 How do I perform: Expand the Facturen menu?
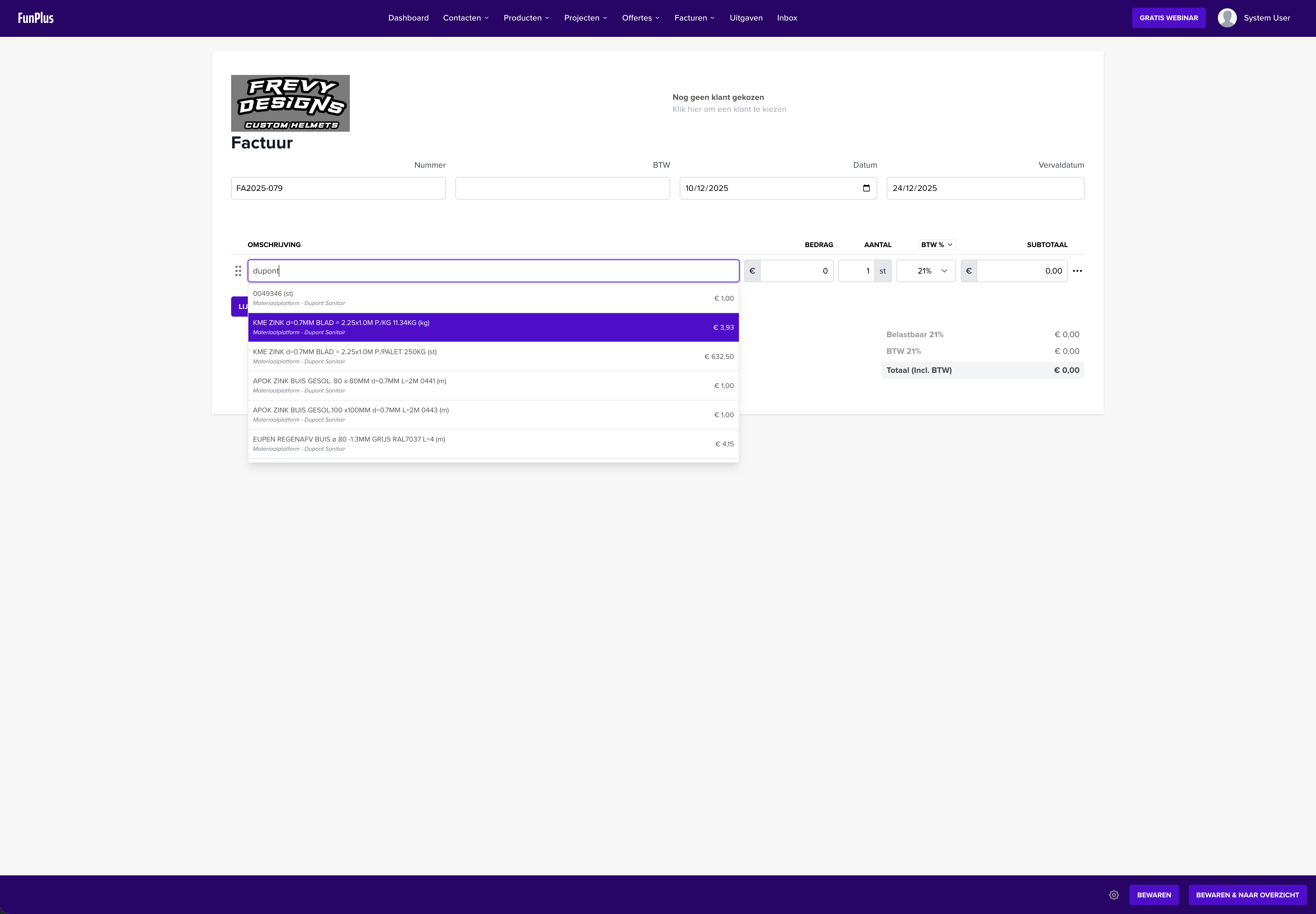point(694,18)
